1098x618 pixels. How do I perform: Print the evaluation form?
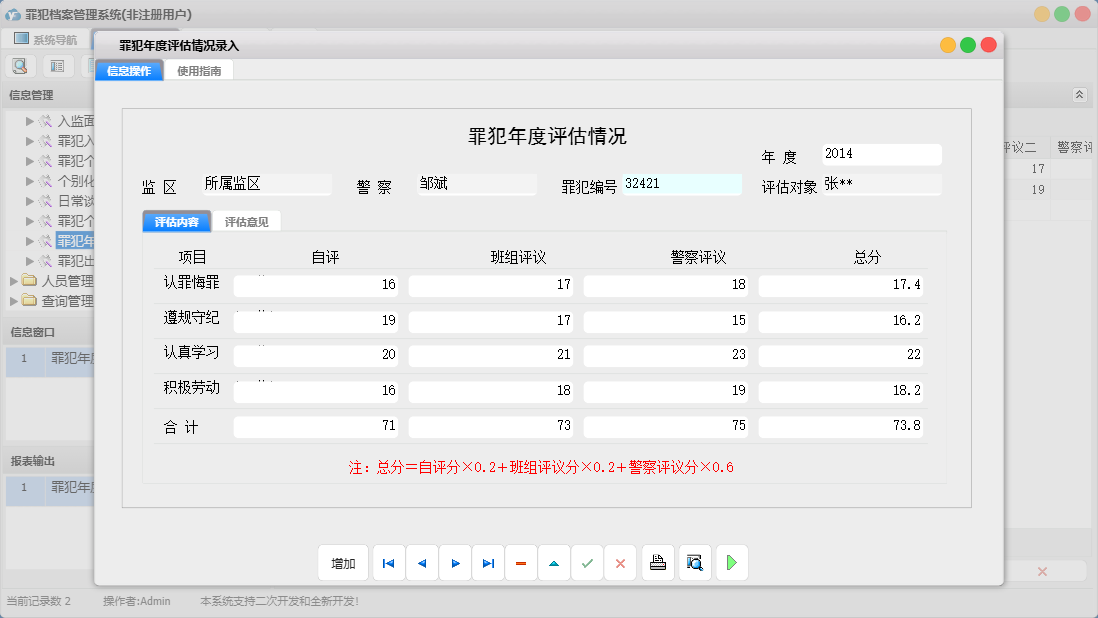(x=657, y=563)
